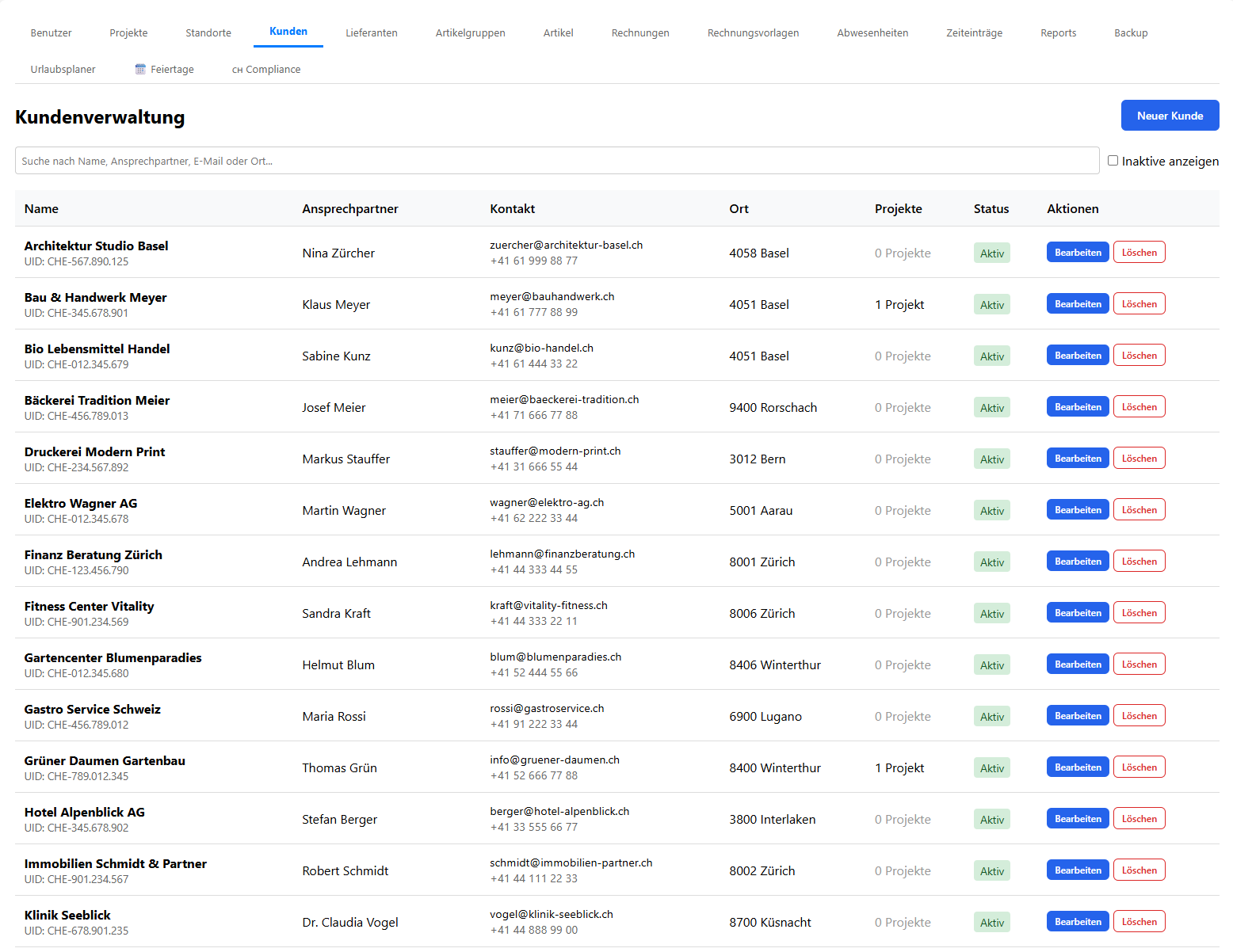This screenshot has height=952, width=1233.
Task: Remove the Finanz Beratung Zürich customer
Action: 1139,562
